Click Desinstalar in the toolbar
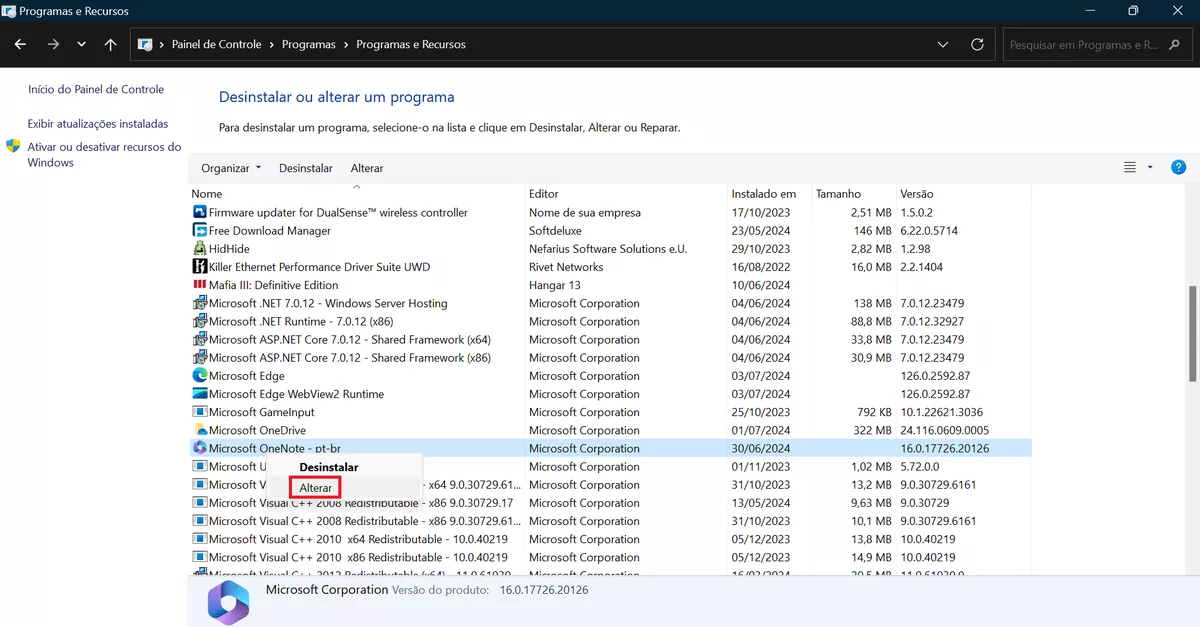 (306, 168)
